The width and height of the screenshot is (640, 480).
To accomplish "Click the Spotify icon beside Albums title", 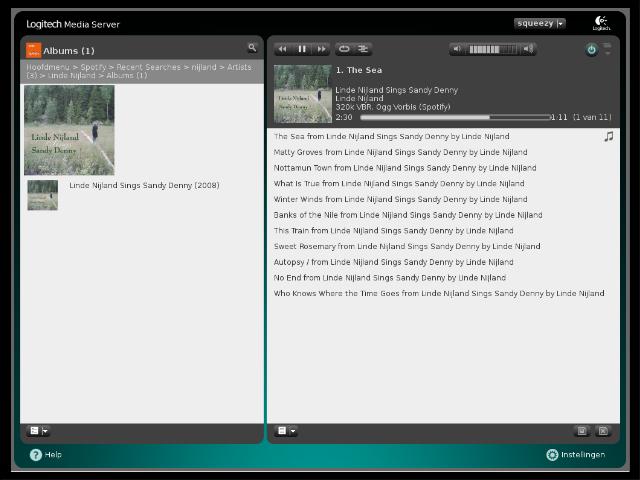I will pos(33,50).
